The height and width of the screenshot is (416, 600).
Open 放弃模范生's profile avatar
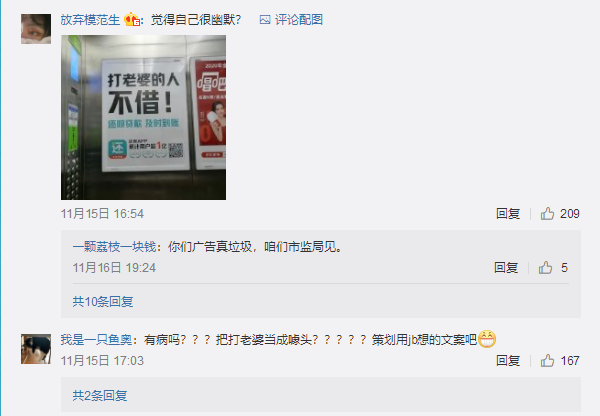tap(36, 29)
